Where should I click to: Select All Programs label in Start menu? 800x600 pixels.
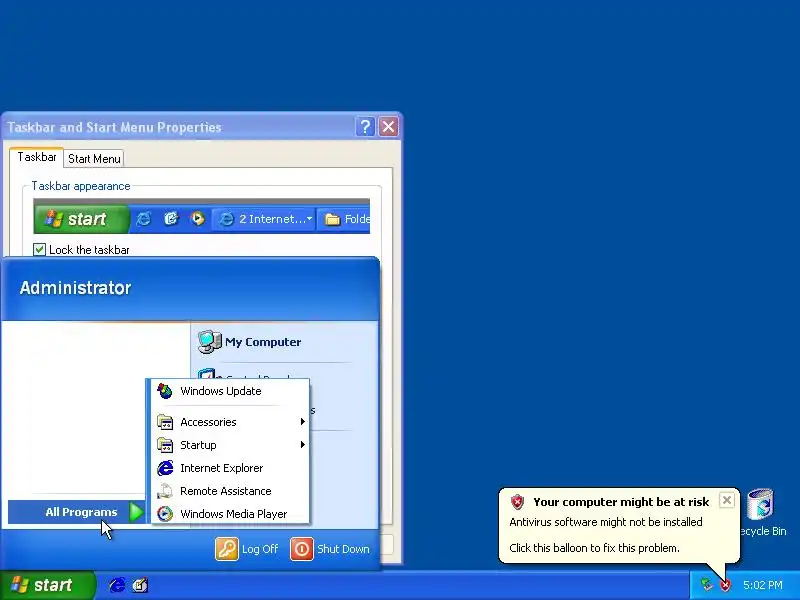click(x=81, y=512)
